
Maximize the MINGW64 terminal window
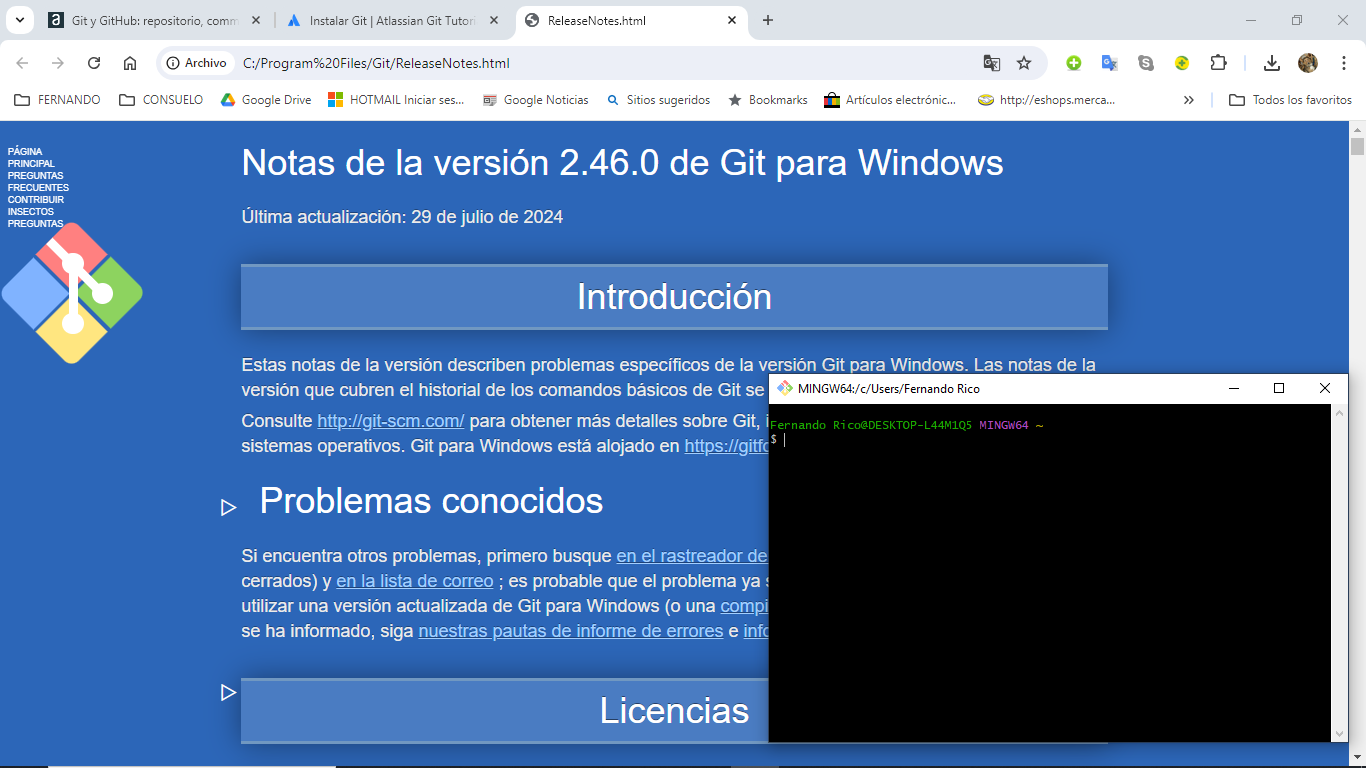tap(1279, 389)
